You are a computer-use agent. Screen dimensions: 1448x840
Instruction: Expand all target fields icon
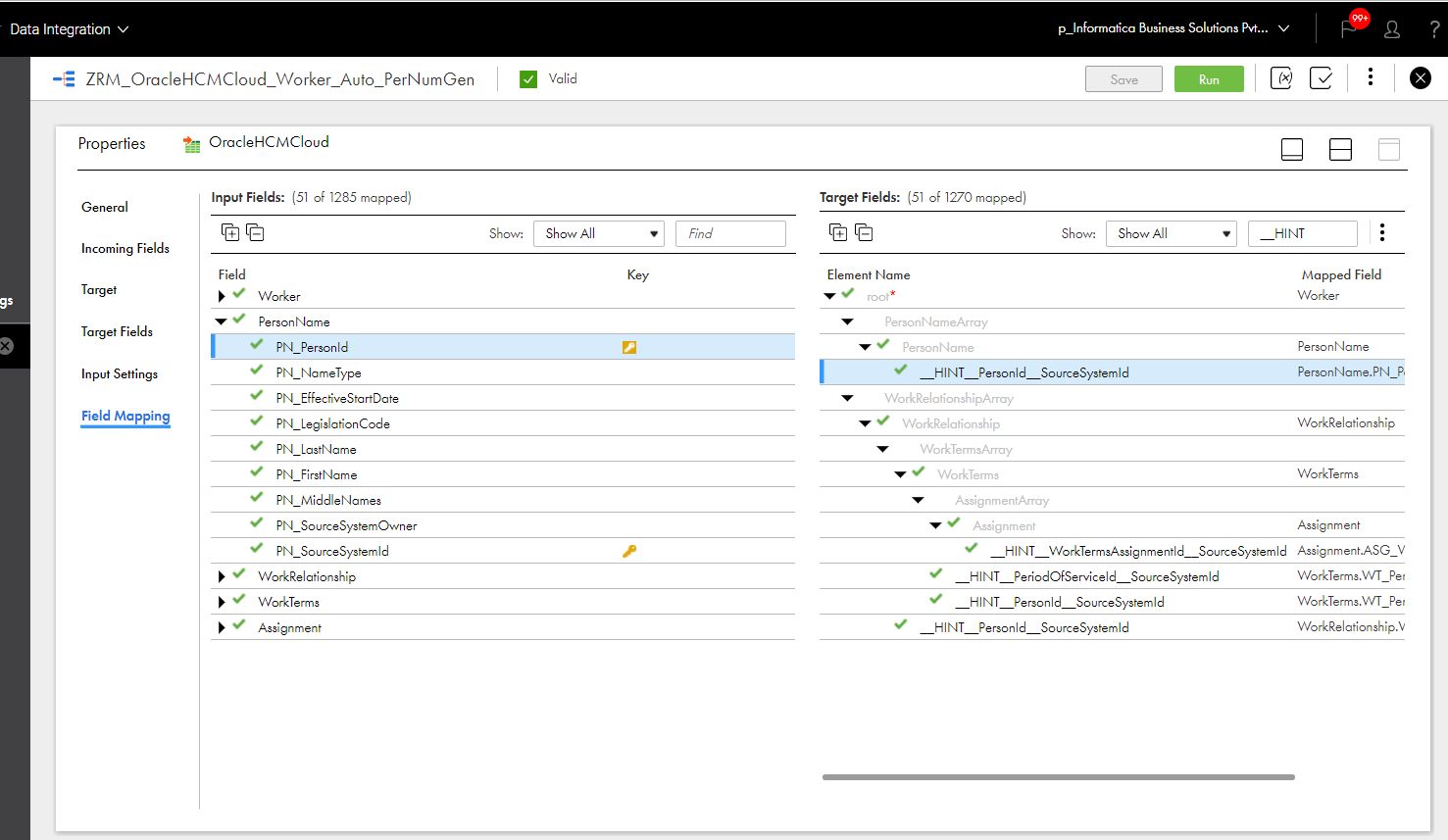[838, 232]
